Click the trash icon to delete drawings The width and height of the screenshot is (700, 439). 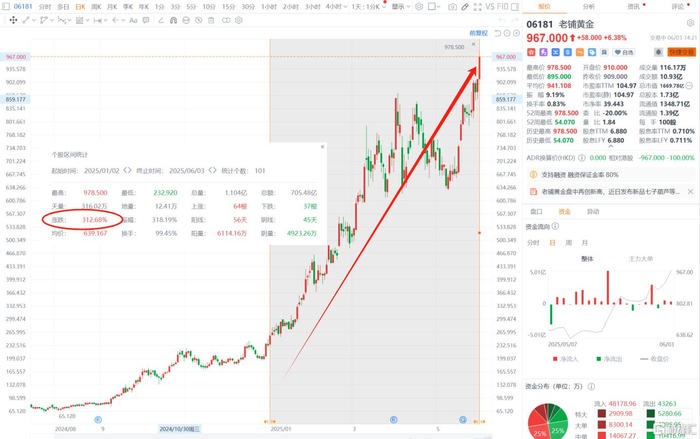(211, 21)
